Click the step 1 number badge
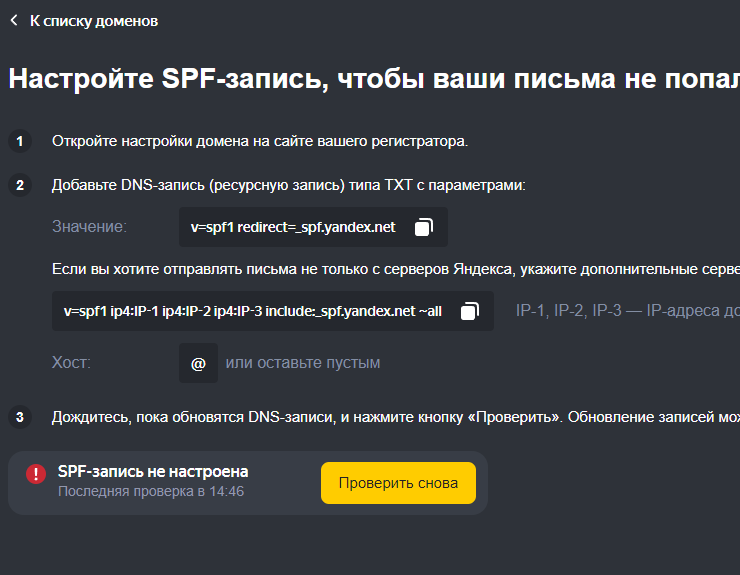This screenshot has height=575, width=740. click(x=20, y=141)
